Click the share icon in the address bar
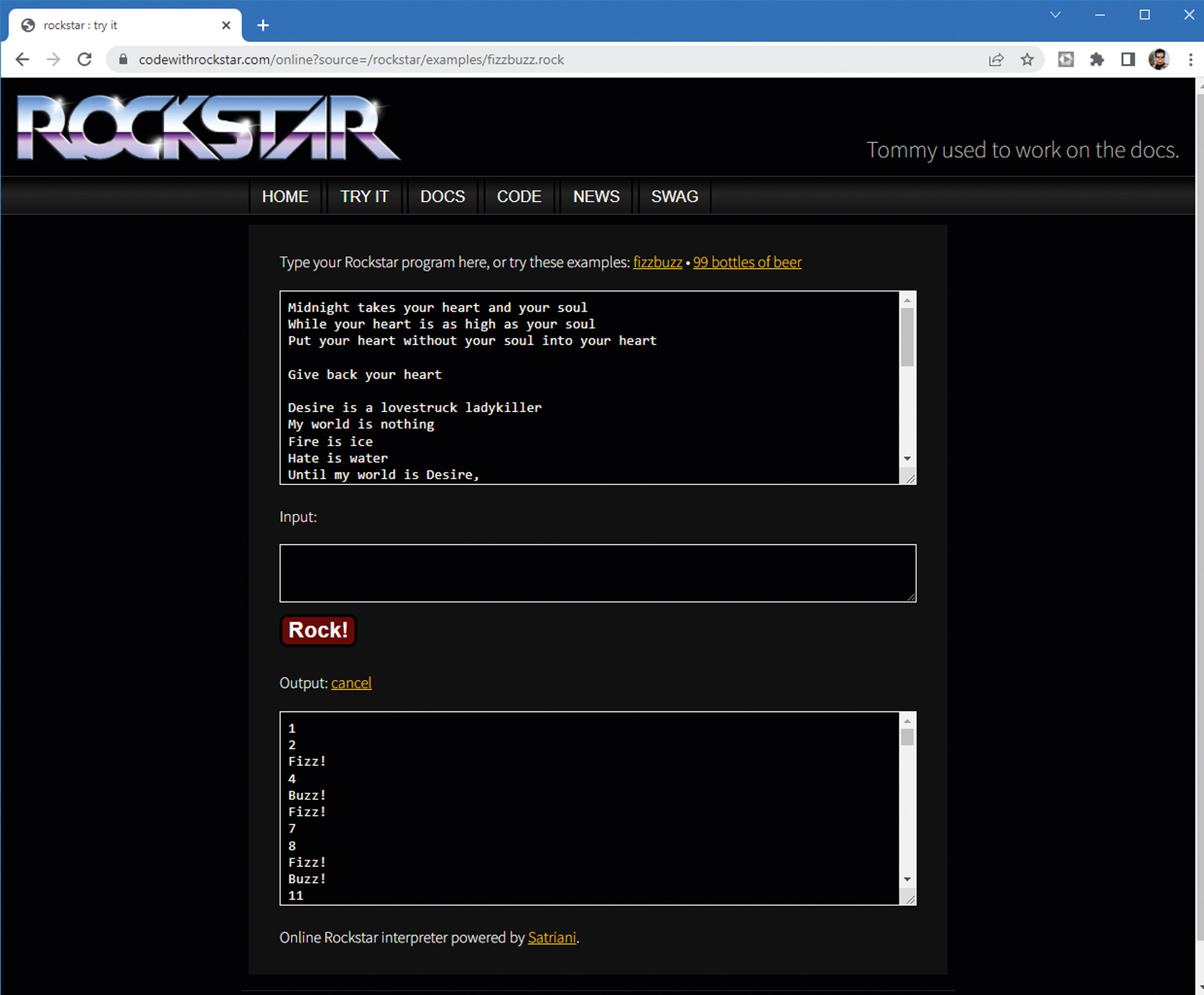This screenshot has width=1204, height=995. tap(996, 60)
